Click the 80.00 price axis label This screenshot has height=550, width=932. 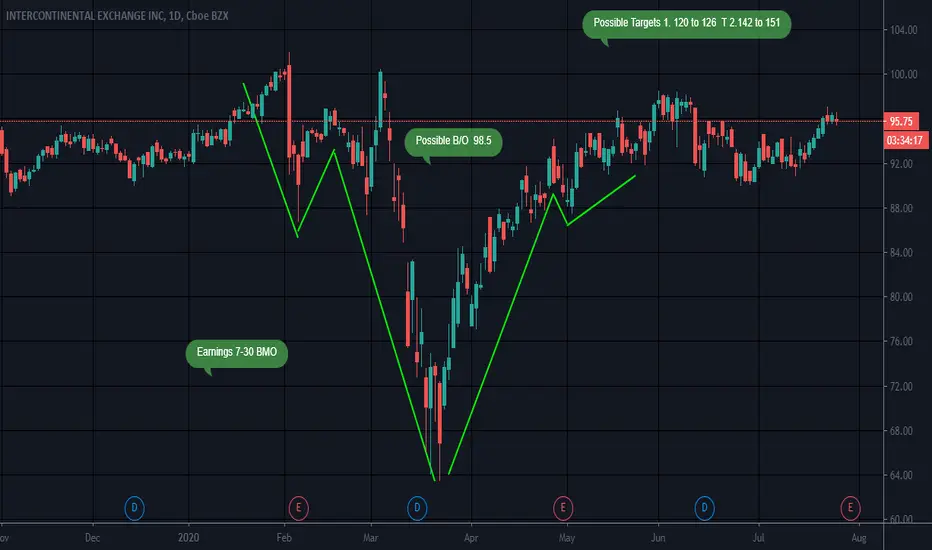point(903,297)
